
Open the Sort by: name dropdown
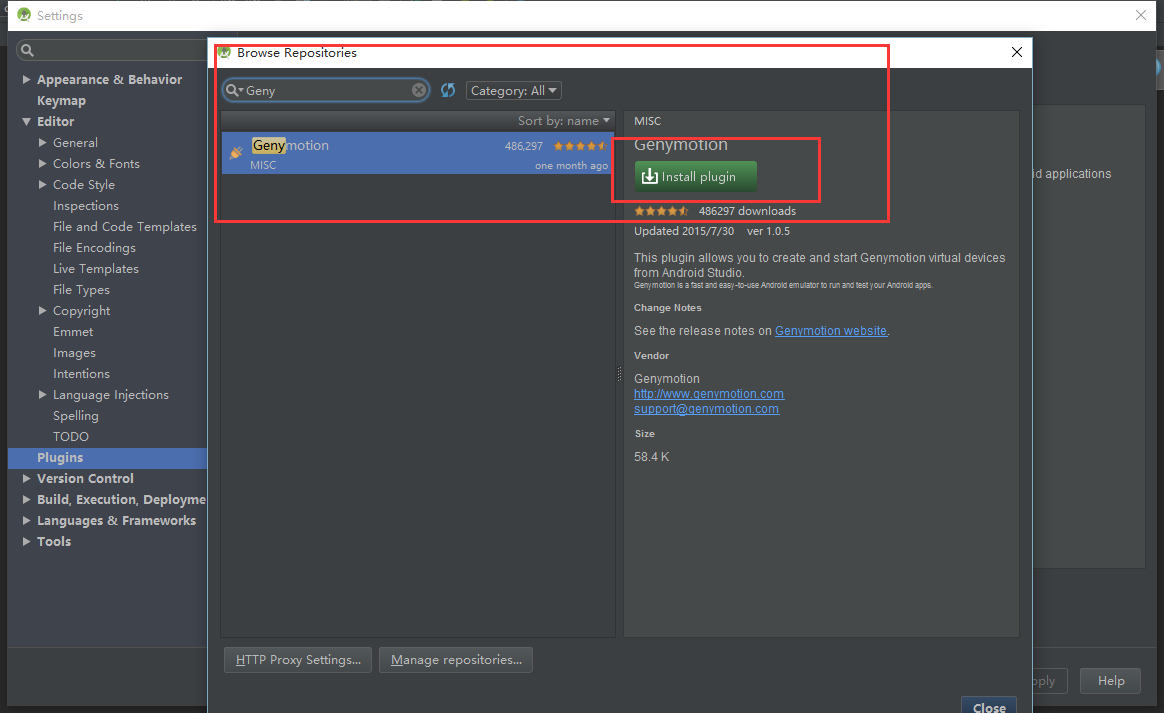pos(563,120)
